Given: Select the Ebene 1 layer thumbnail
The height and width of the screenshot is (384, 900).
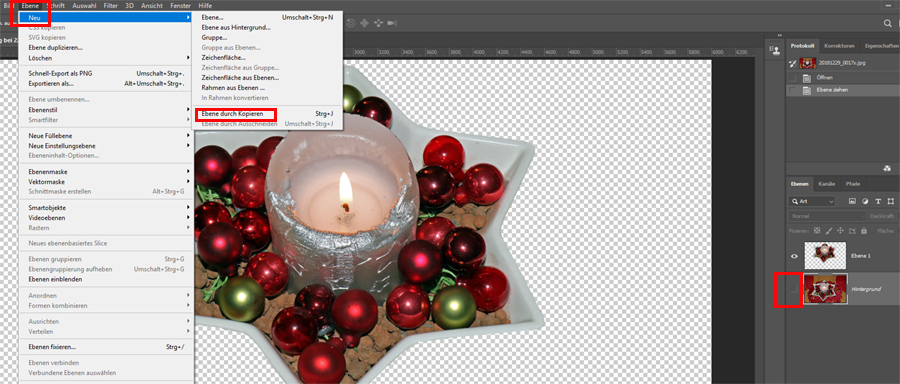Looking at the screenshot, I should 825,255.
